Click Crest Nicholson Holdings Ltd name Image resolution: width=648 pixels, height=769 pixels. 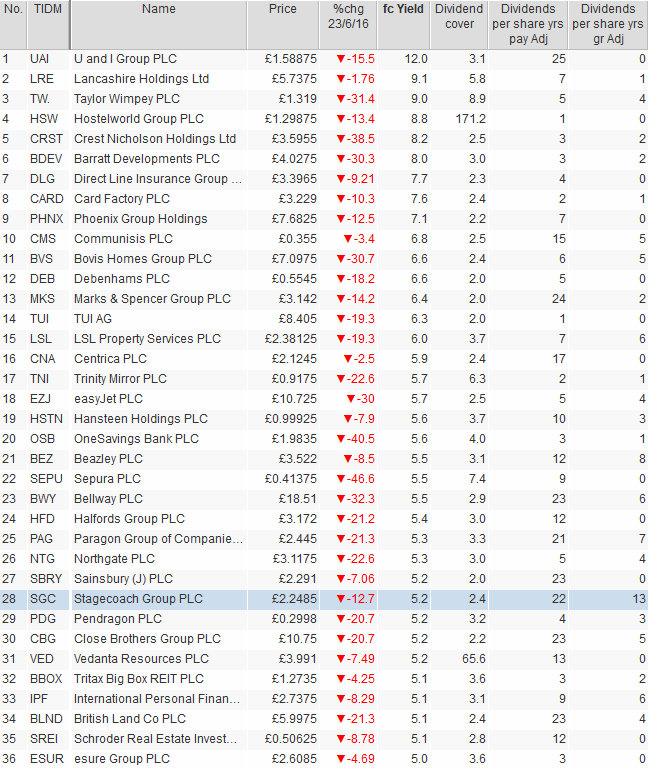155,139
